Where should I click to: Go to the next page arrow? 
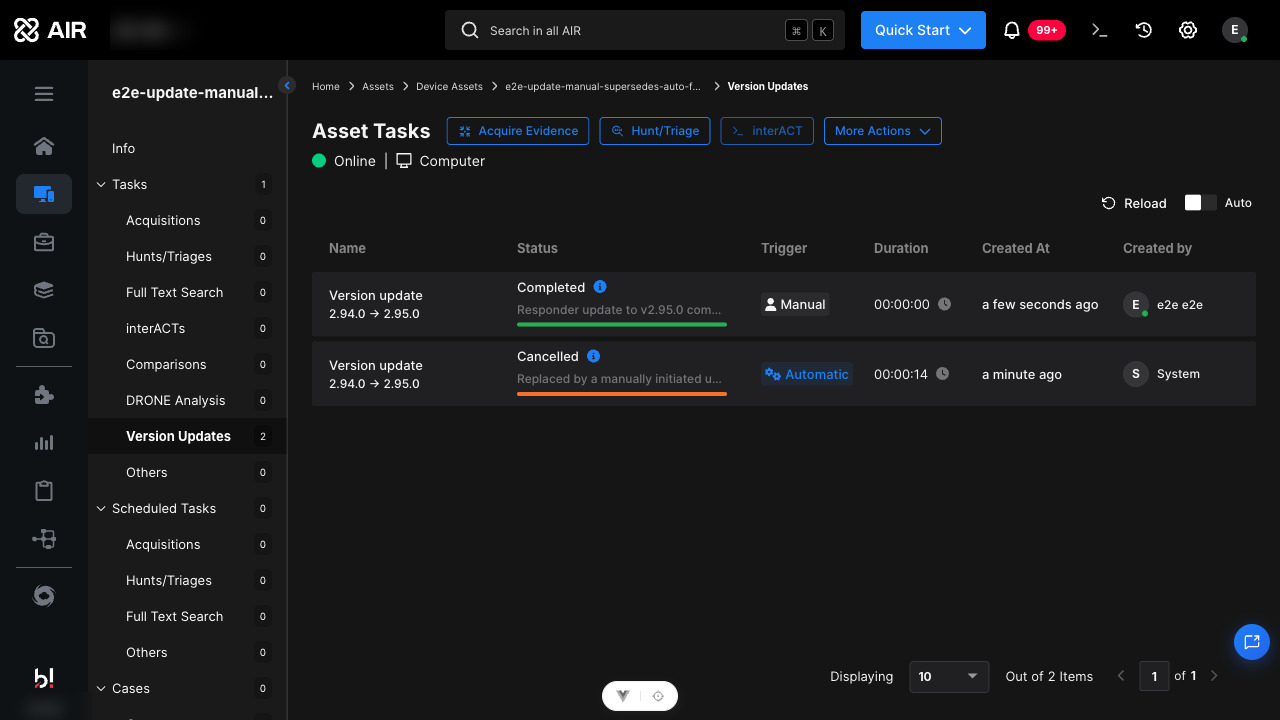pyautogui.click(x=1214, y=677)
